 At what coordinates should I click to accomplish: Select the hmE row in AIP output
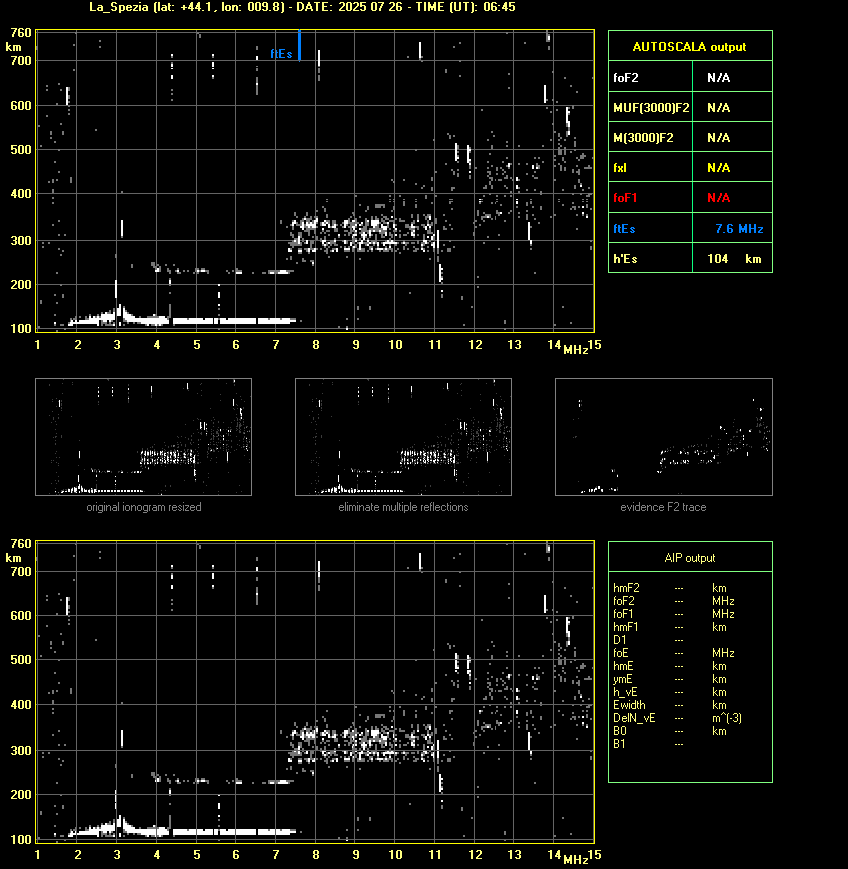[x=670, y=666]
